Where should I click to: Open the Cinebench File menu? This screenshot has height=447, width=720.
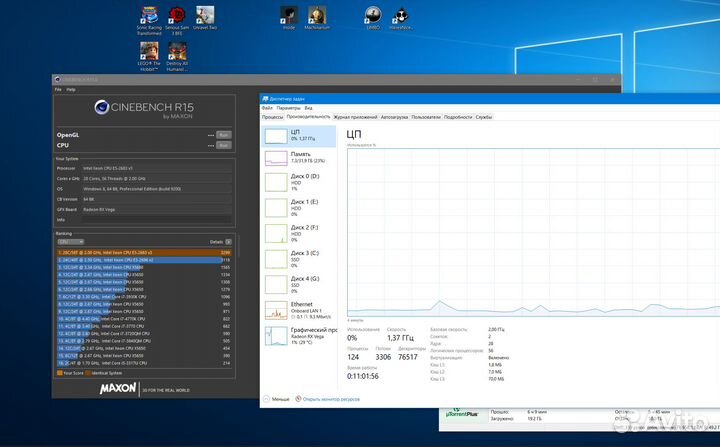pyautogui.click(x=58, y=90)
